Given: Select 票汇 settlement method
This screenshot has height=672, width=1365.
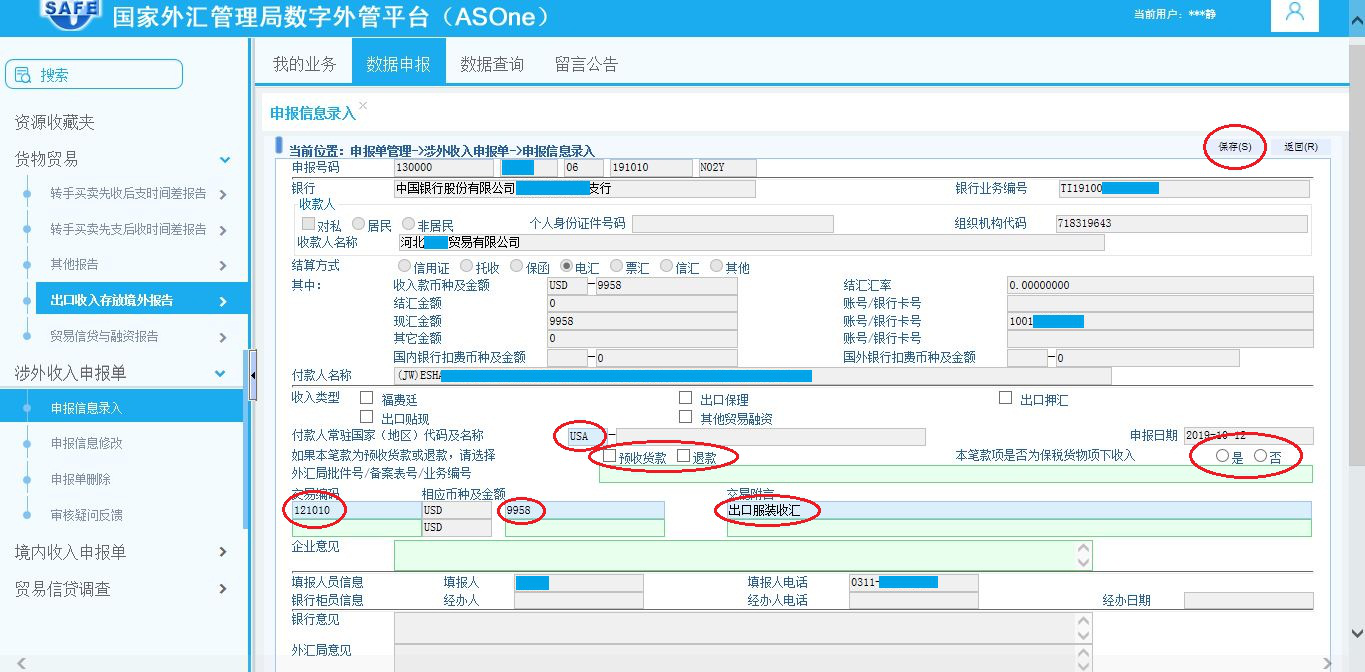Looking at the screenshot, I should pyautogui.click(x=616, y=266).
